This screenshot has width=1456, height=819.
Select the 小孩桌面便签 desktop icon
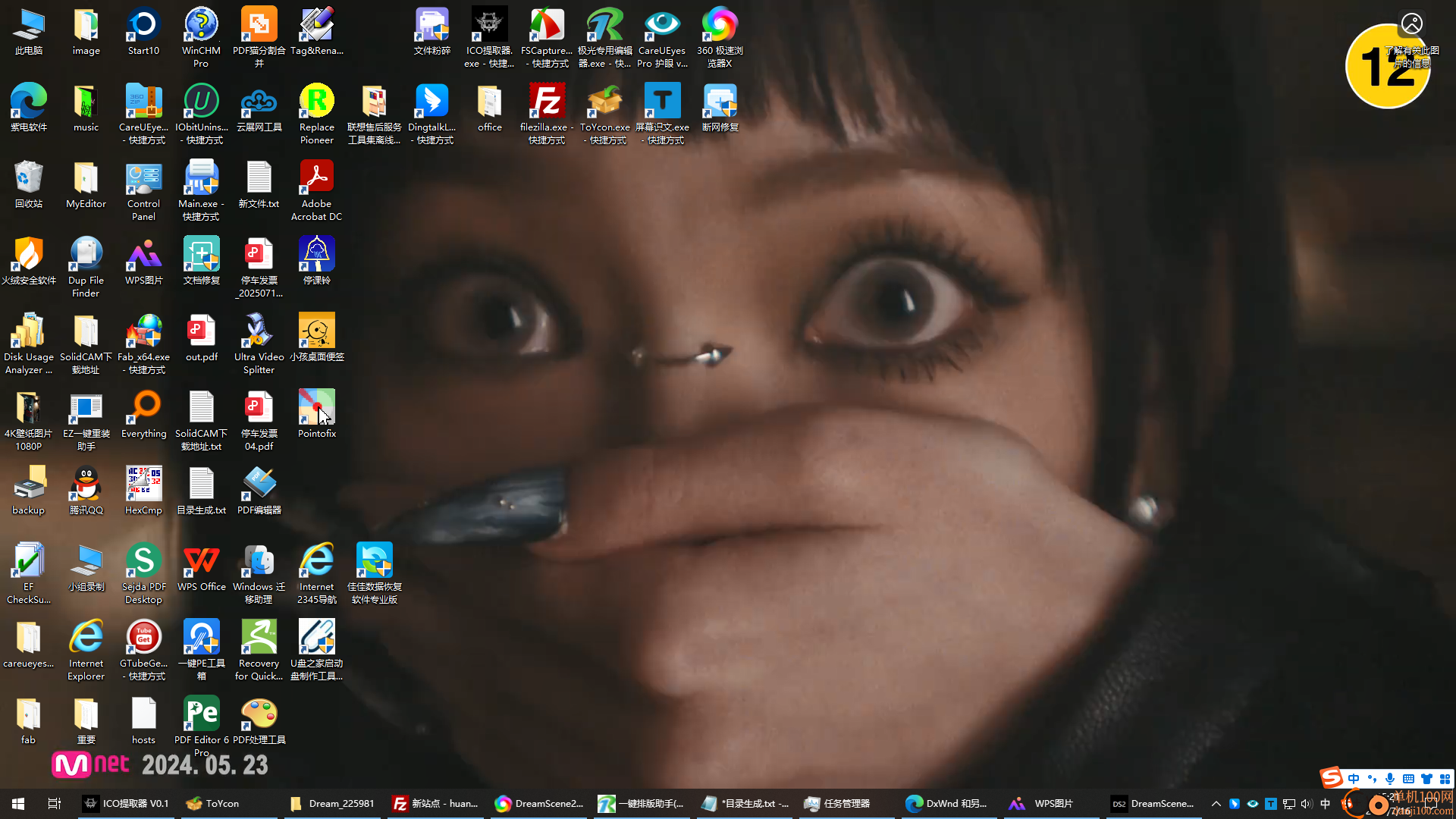(x=317, y=337)
